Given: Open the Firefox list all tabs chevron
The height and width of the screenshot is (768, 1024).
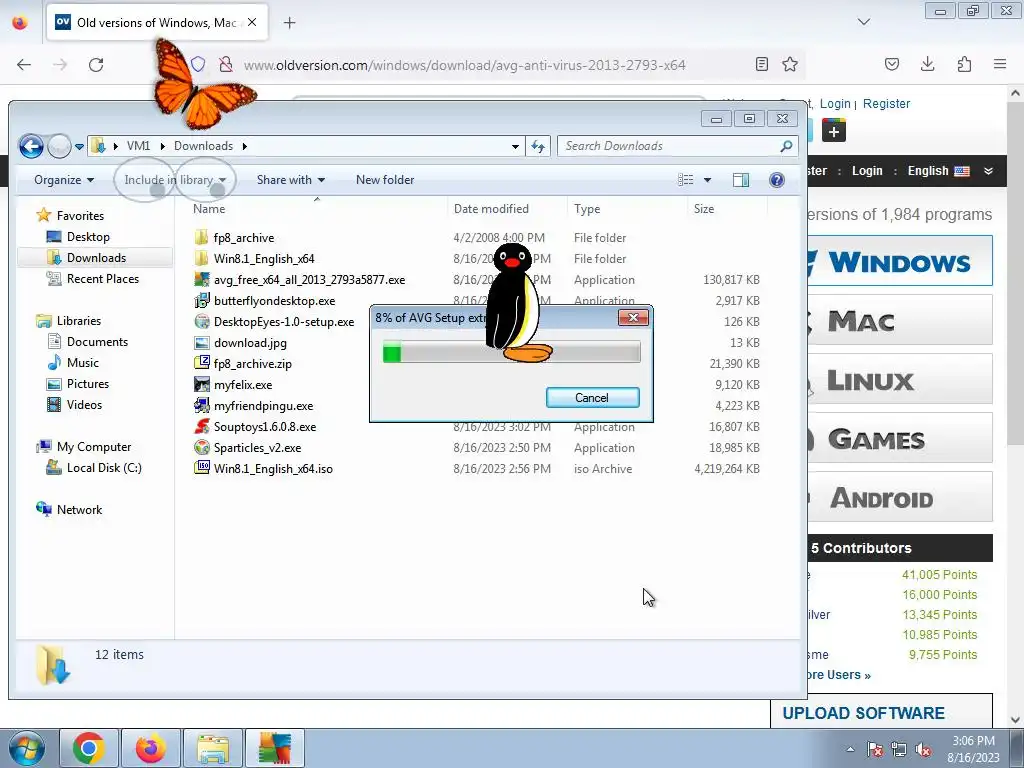Looking at the screenshot, I should [864, 22].
